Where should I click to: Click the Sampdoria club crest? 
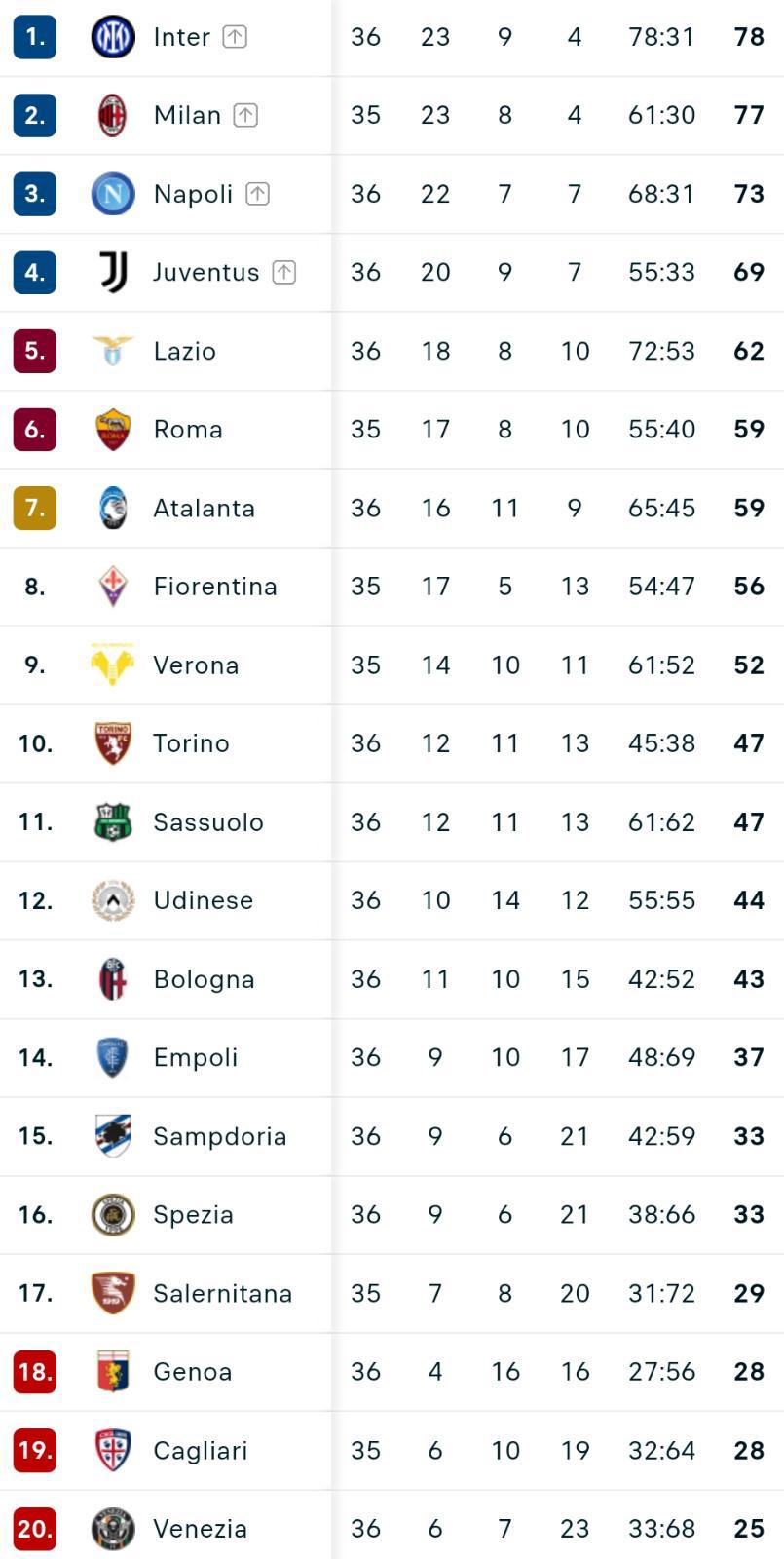[112, 1136]
